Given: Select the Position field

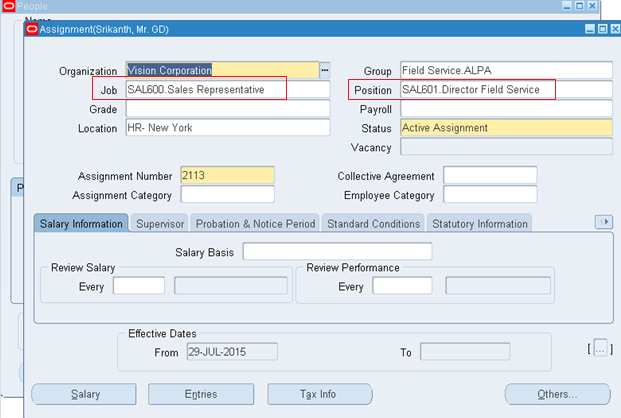Looking at the screenshot, I should pos(505,90).
